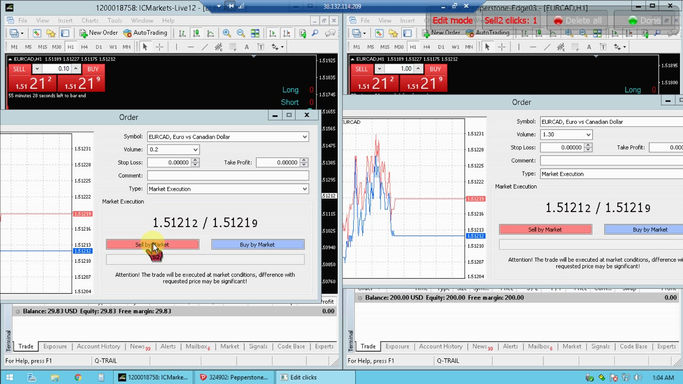Image resolution: width=683 pixels, height=384 pixels.
Task: Open new chart dropdown arrow in Pepperstone toolbar
Action: click(x=364, y=33)
